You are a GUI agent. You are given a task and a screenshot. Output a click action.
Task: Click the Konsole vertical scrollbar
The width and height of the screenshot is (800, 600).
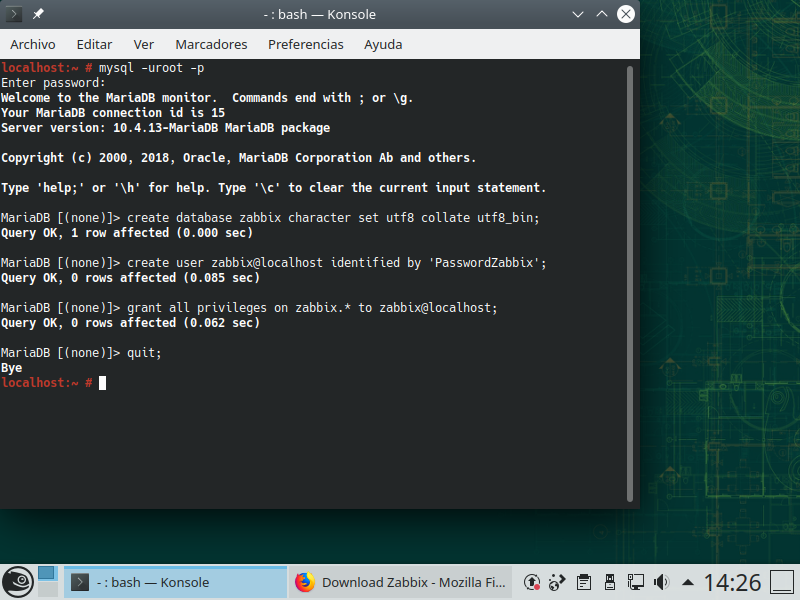(630, 284)
